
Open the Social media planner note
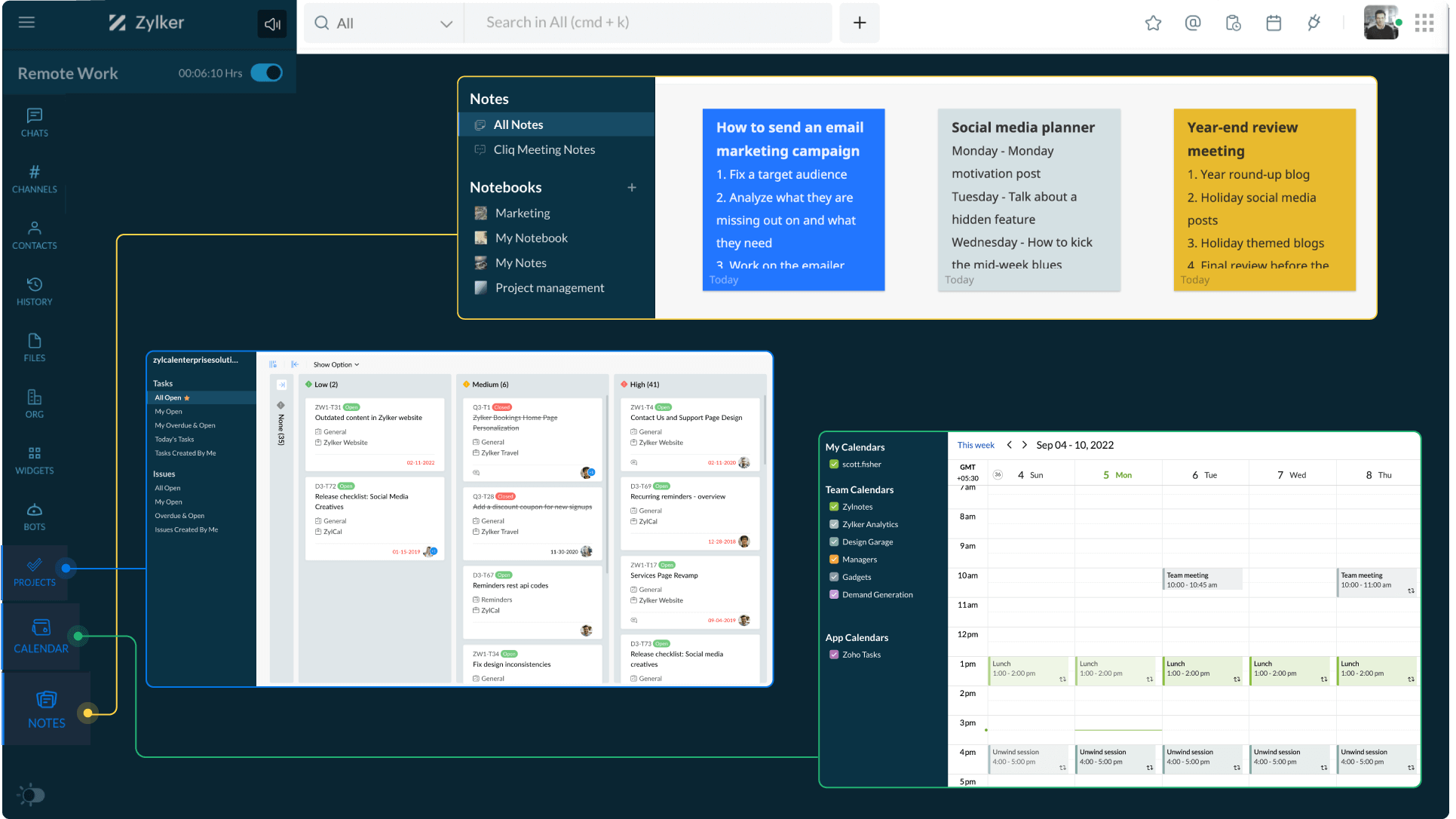point(1028,200)
